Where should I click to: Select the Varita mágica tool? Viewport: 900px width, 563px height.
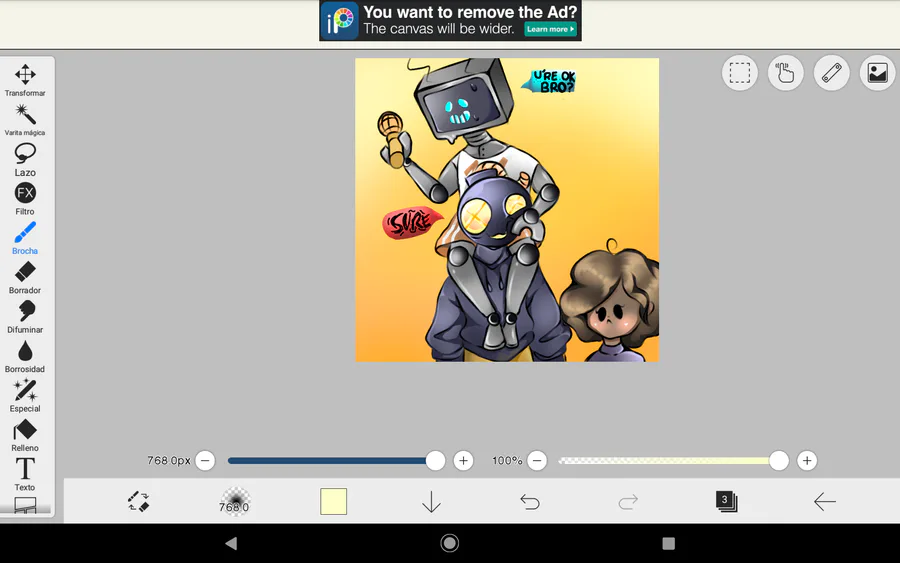25,120
